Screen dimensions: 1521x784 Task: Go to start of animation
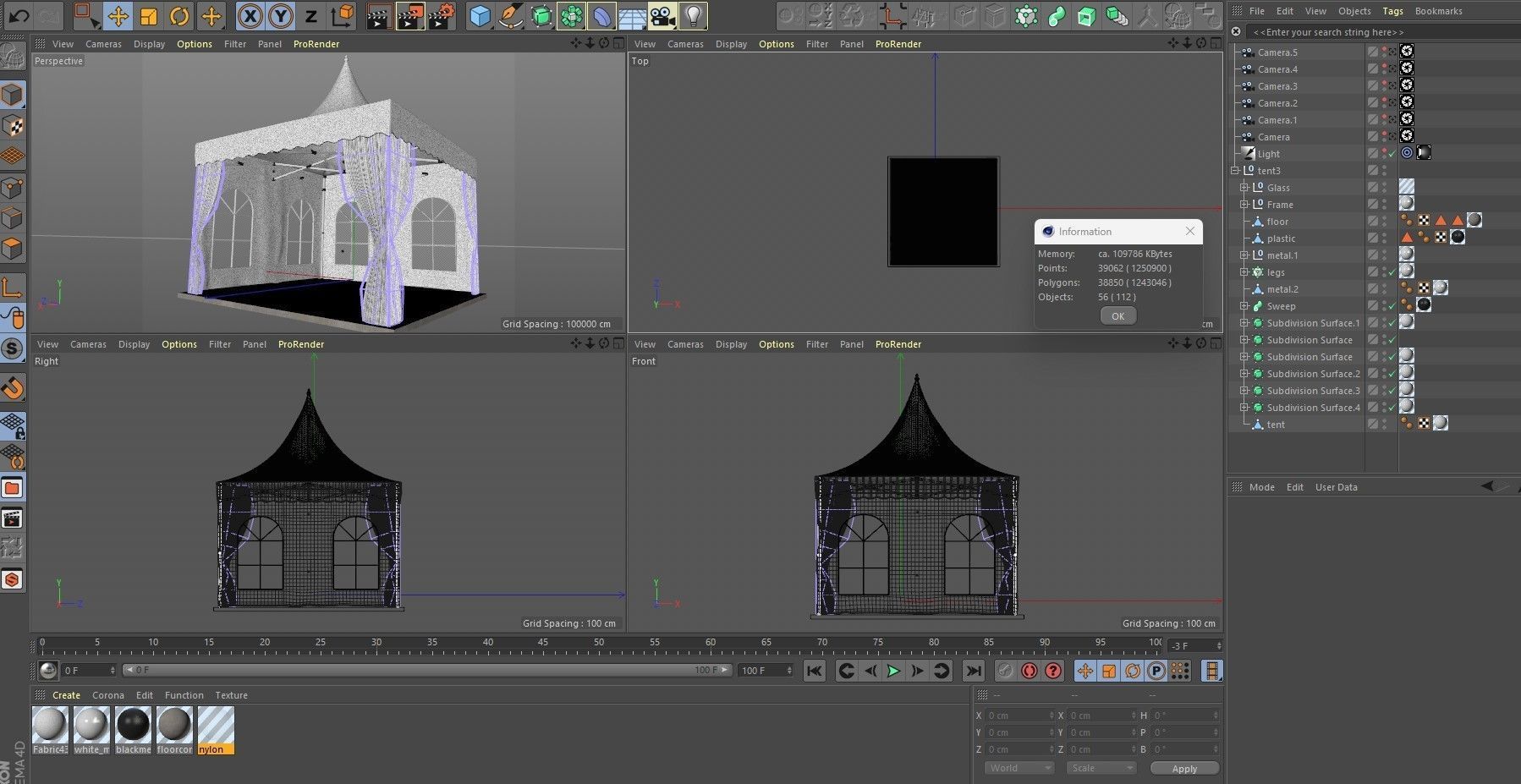[x=814, y=671]
